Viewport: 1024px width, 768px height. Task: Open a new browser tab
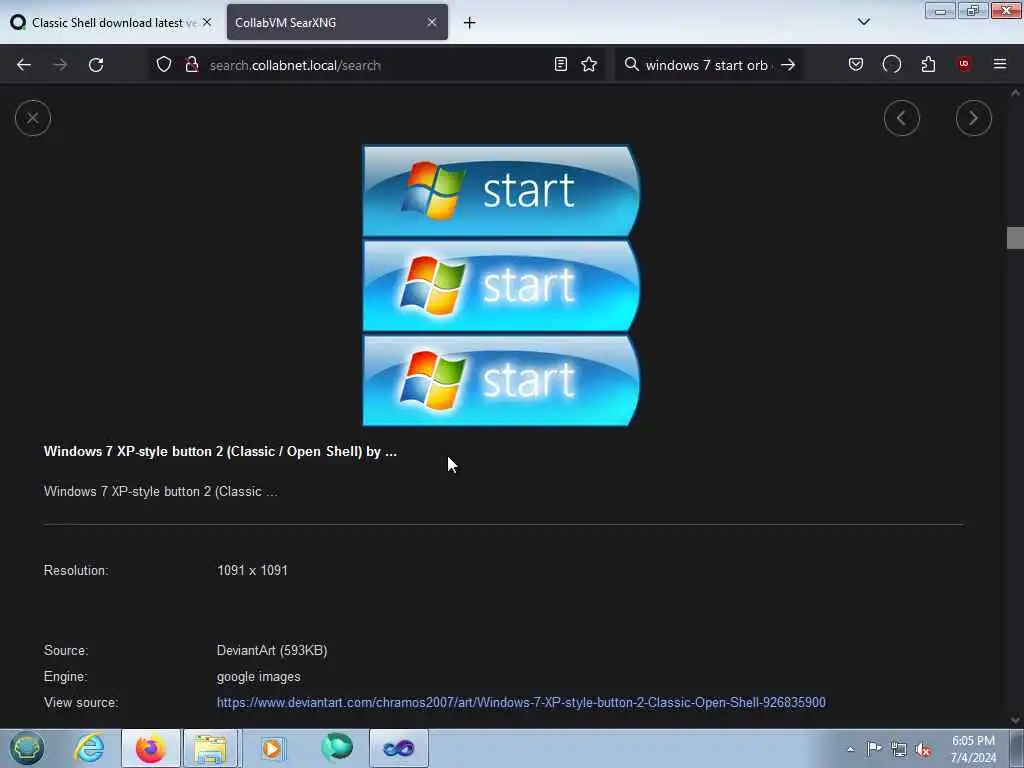(469, 23)
